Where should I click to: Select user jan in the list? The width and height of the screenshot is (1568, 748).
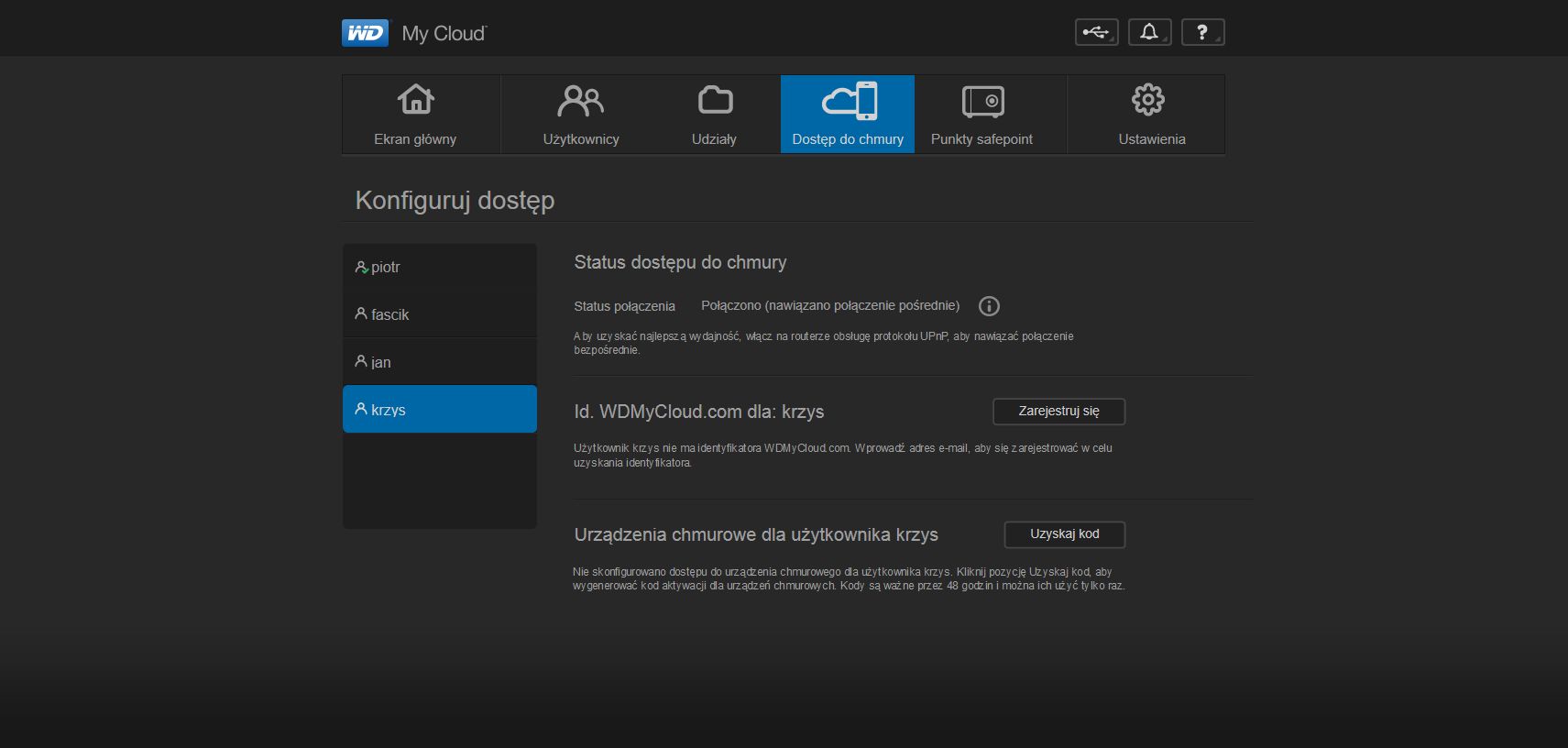(x=440, y=362)
